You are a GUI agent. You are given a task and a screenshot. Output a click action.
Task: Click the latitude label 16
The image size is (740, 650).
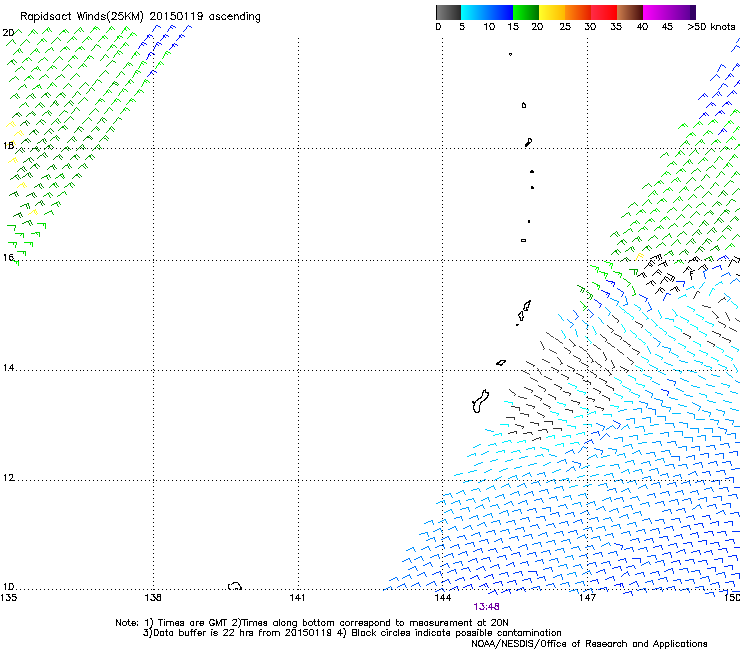tap(8, 257)
